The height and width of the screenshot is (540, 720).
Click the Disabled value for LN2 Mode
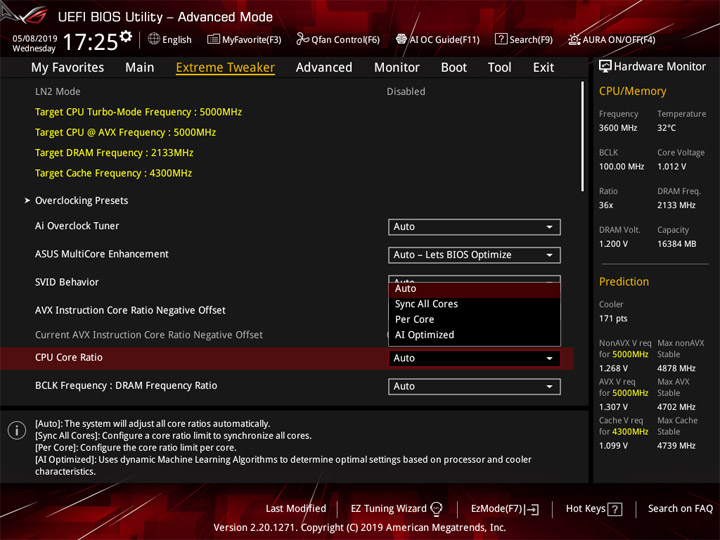click(405, 92)
